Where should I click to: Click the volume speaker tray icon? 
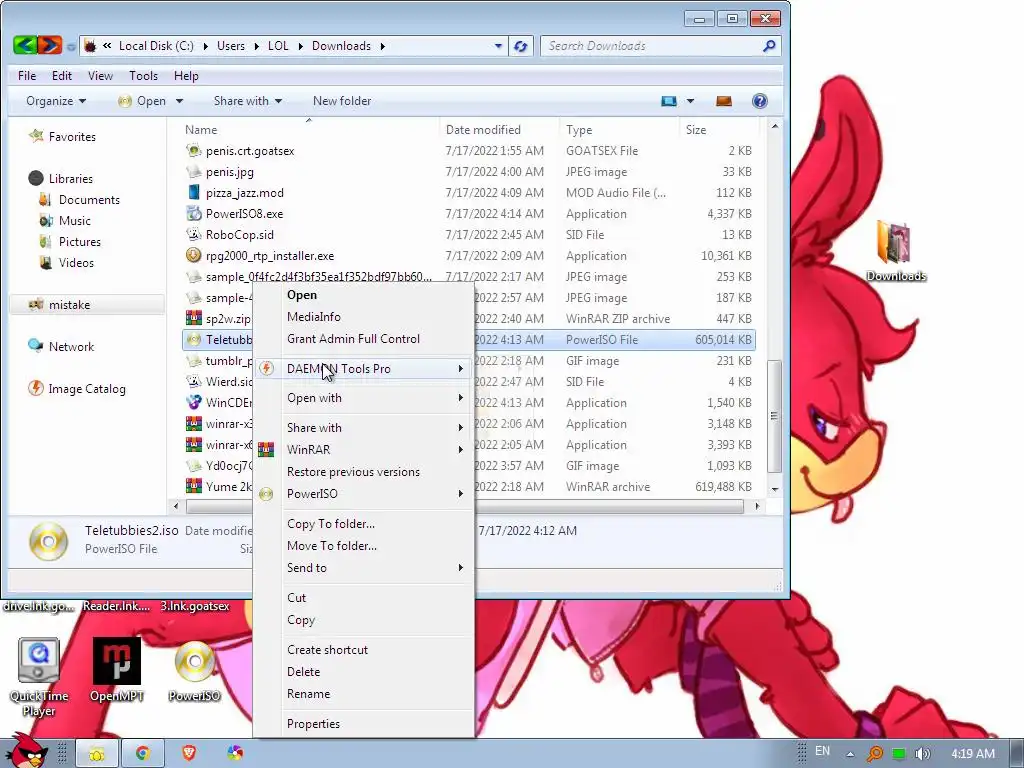(x=922, y=754)
